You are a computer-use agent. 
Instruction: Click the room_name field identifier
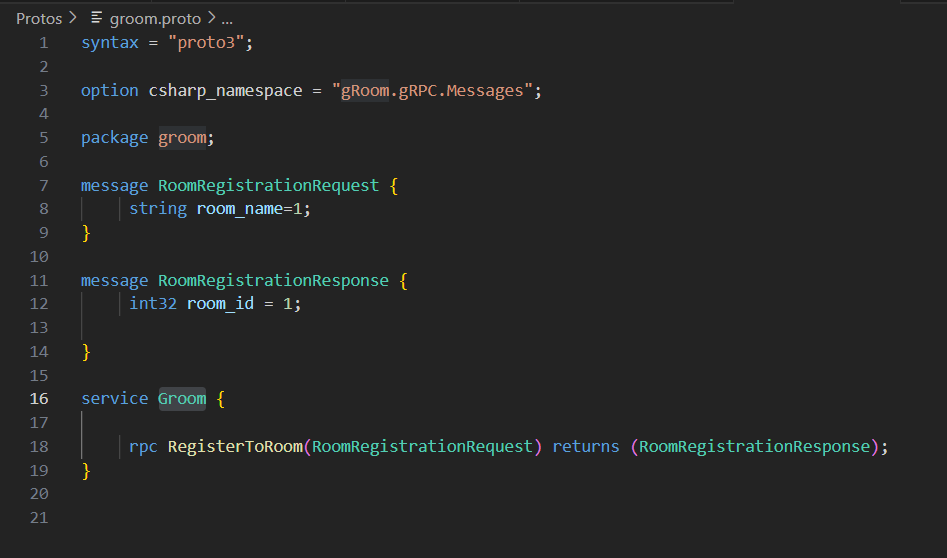240,209
